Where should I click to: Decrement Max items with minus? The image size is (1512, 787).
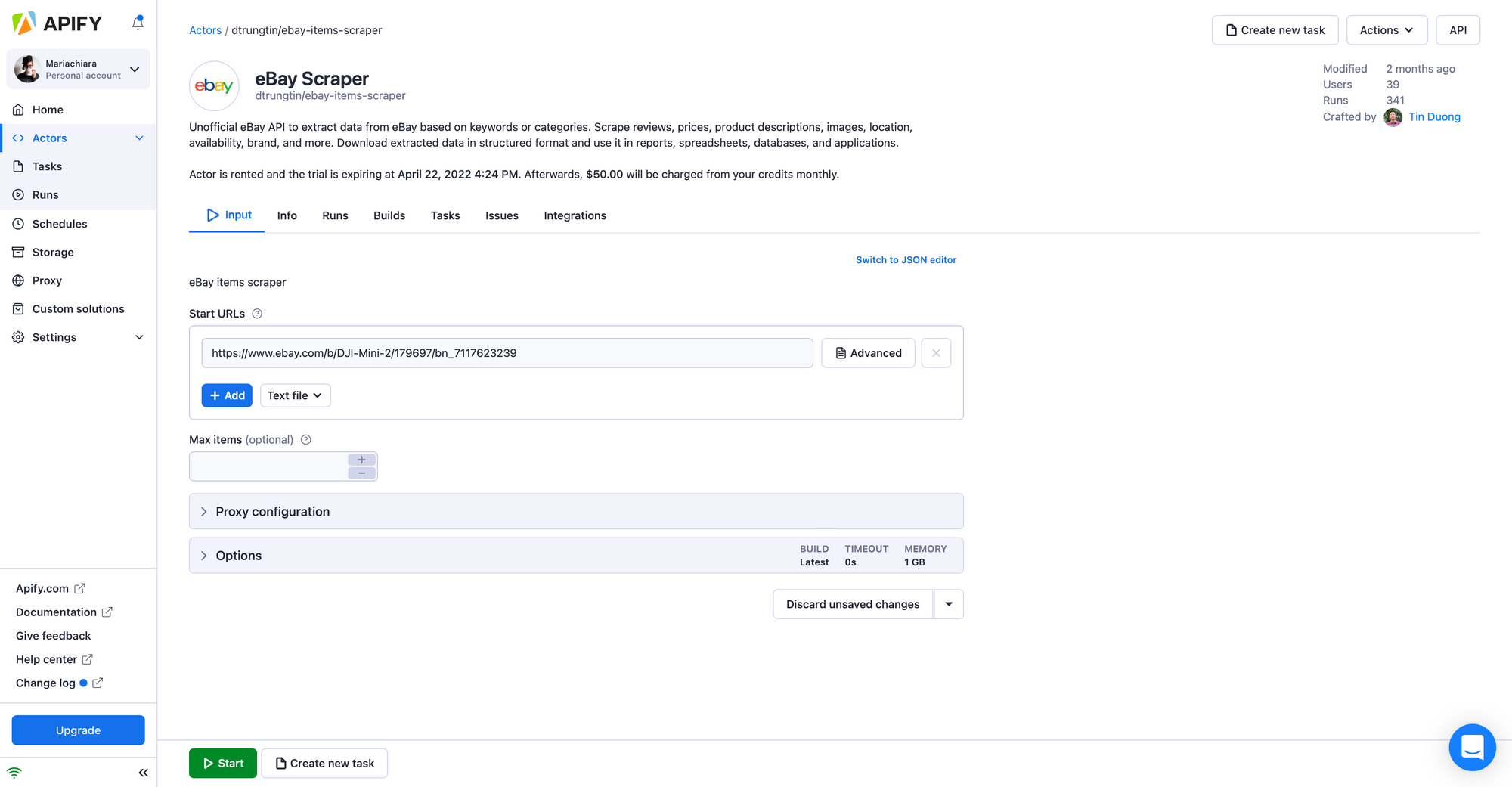point(362,473)
